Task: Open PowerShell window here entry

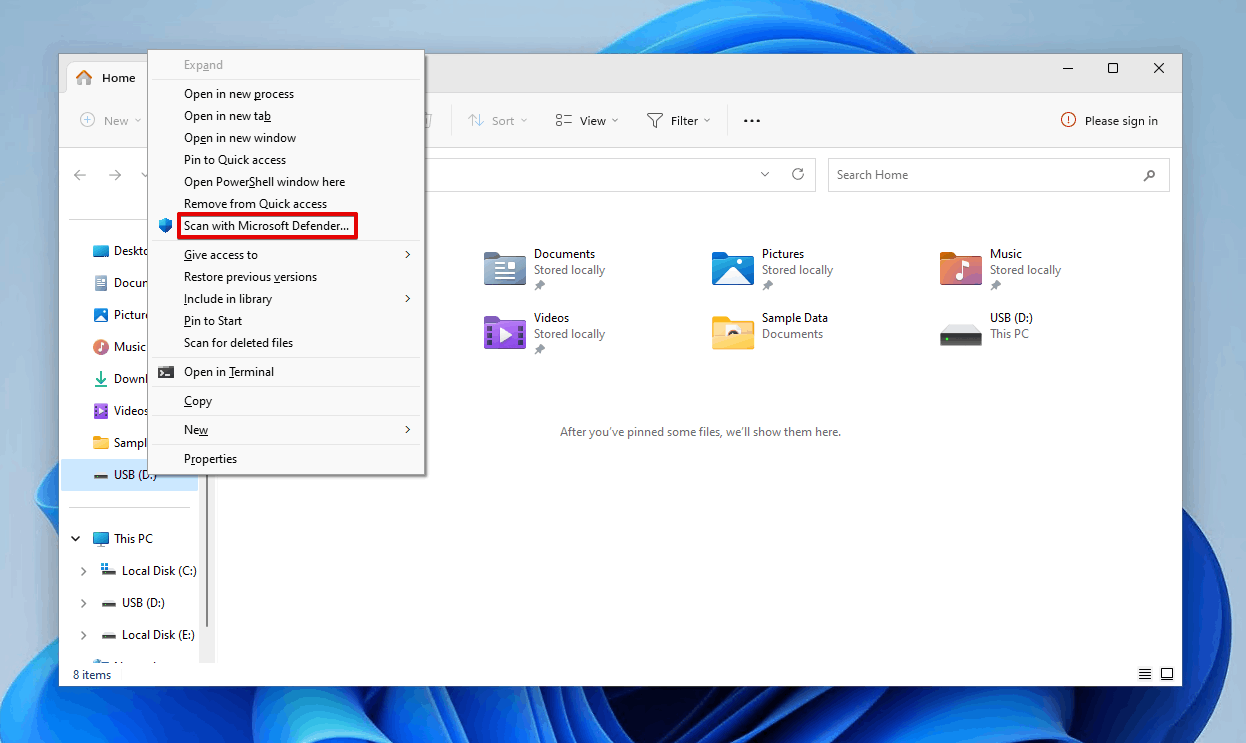Action: pyautogui.click(x=286, y=182)
